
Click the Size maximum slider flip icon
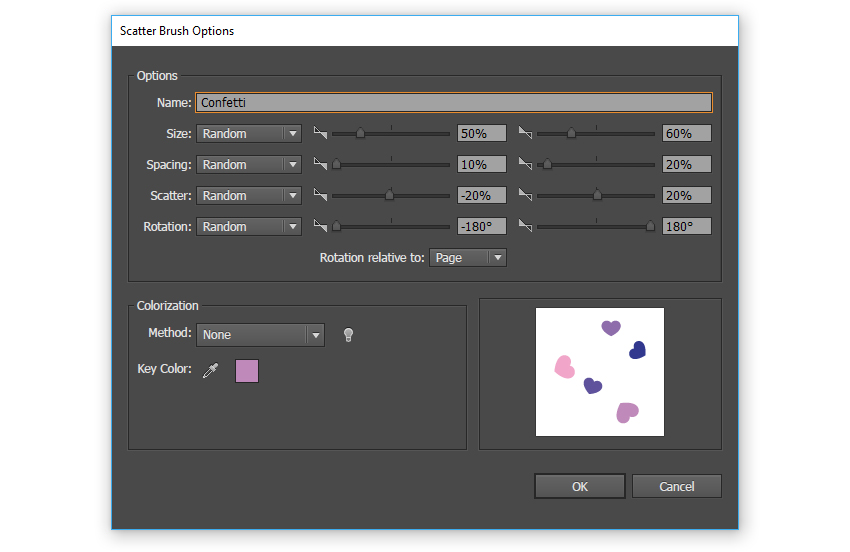[x=525, y=133]
